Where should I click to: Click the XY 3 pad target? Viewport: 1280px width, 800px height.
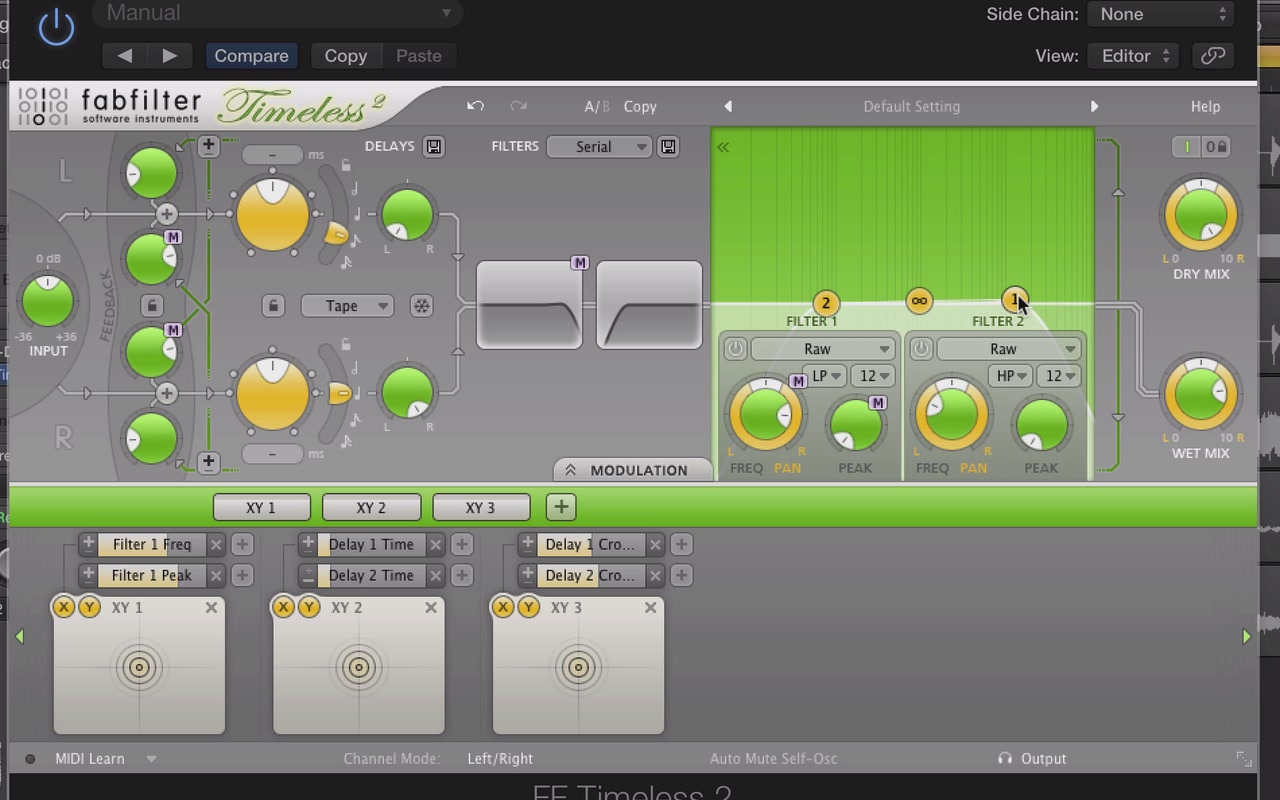(x=578, y=667)
